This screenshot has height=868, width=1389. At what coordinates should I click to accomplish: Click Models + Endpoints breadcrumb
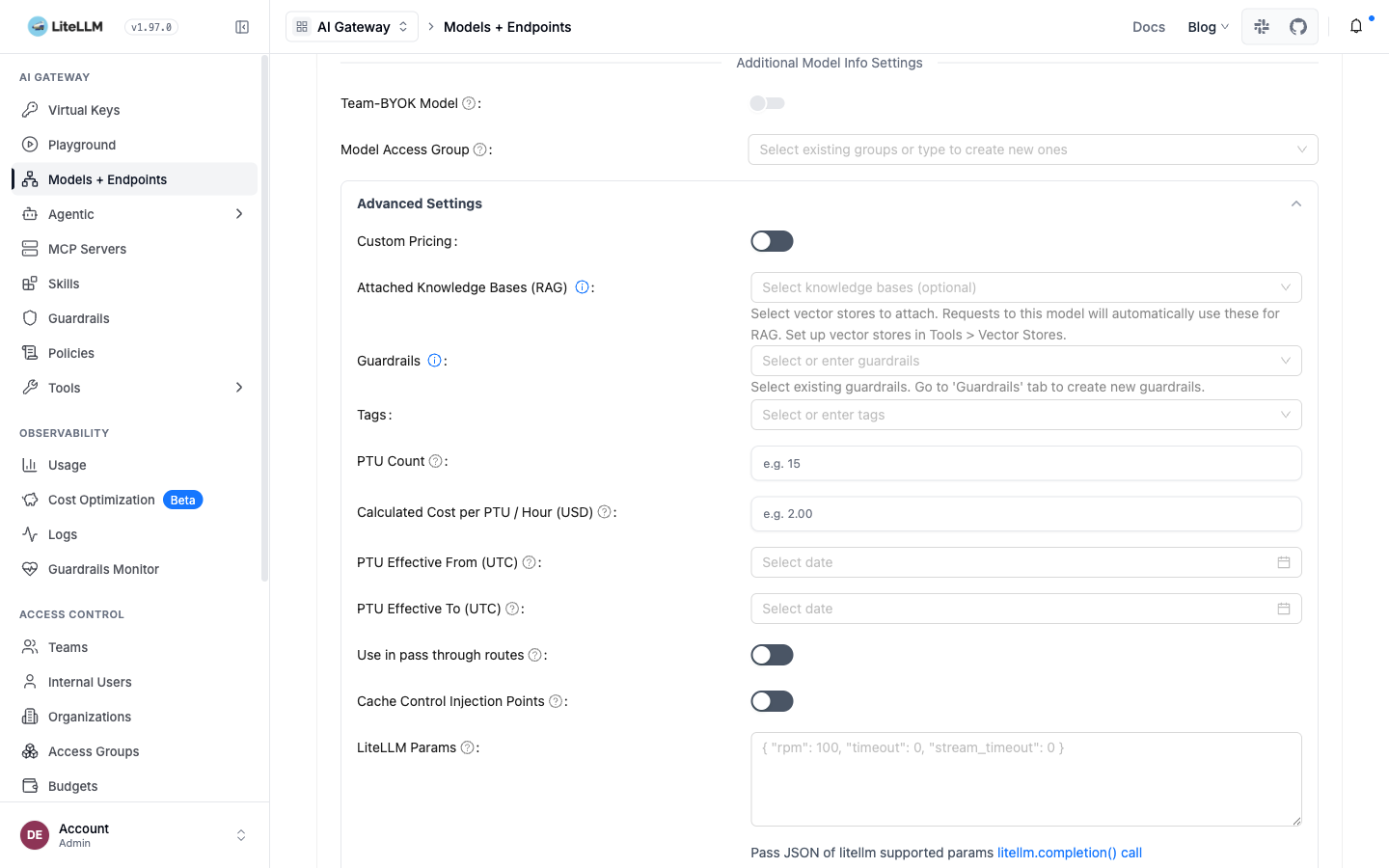coord(507,27)
